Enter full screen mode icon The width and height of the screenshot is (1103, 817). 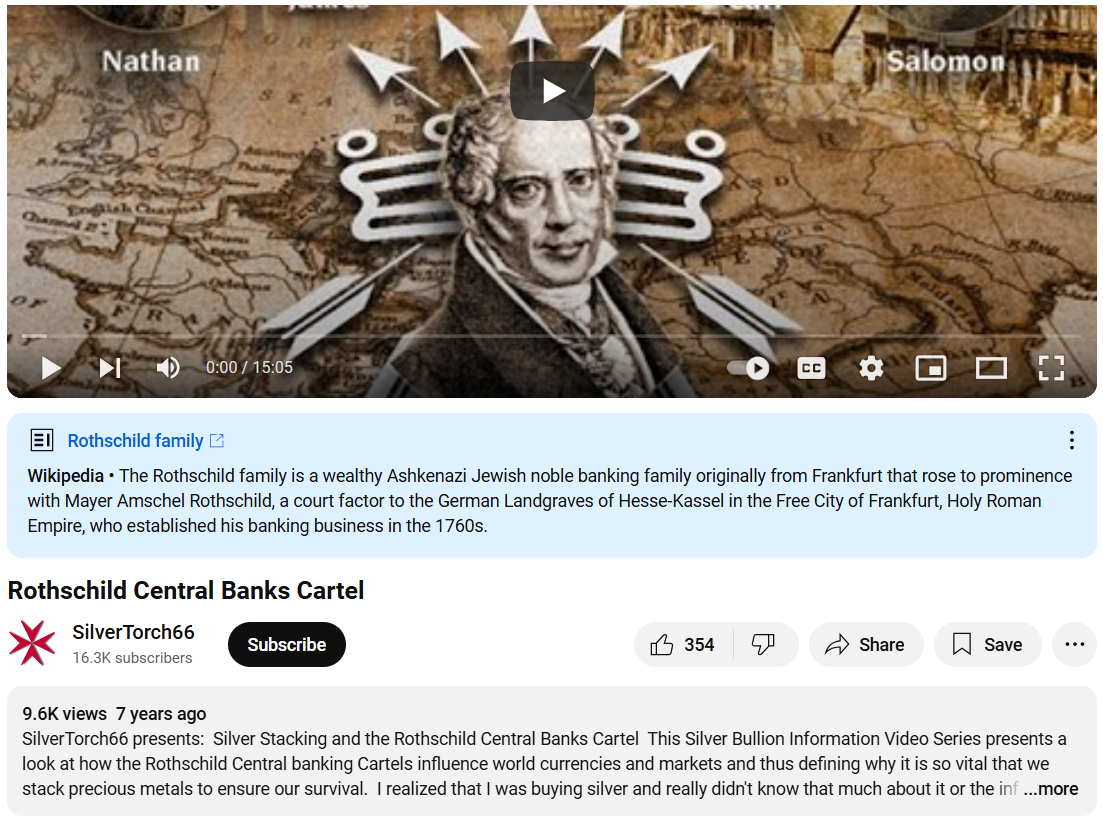tap(1051, 367)
